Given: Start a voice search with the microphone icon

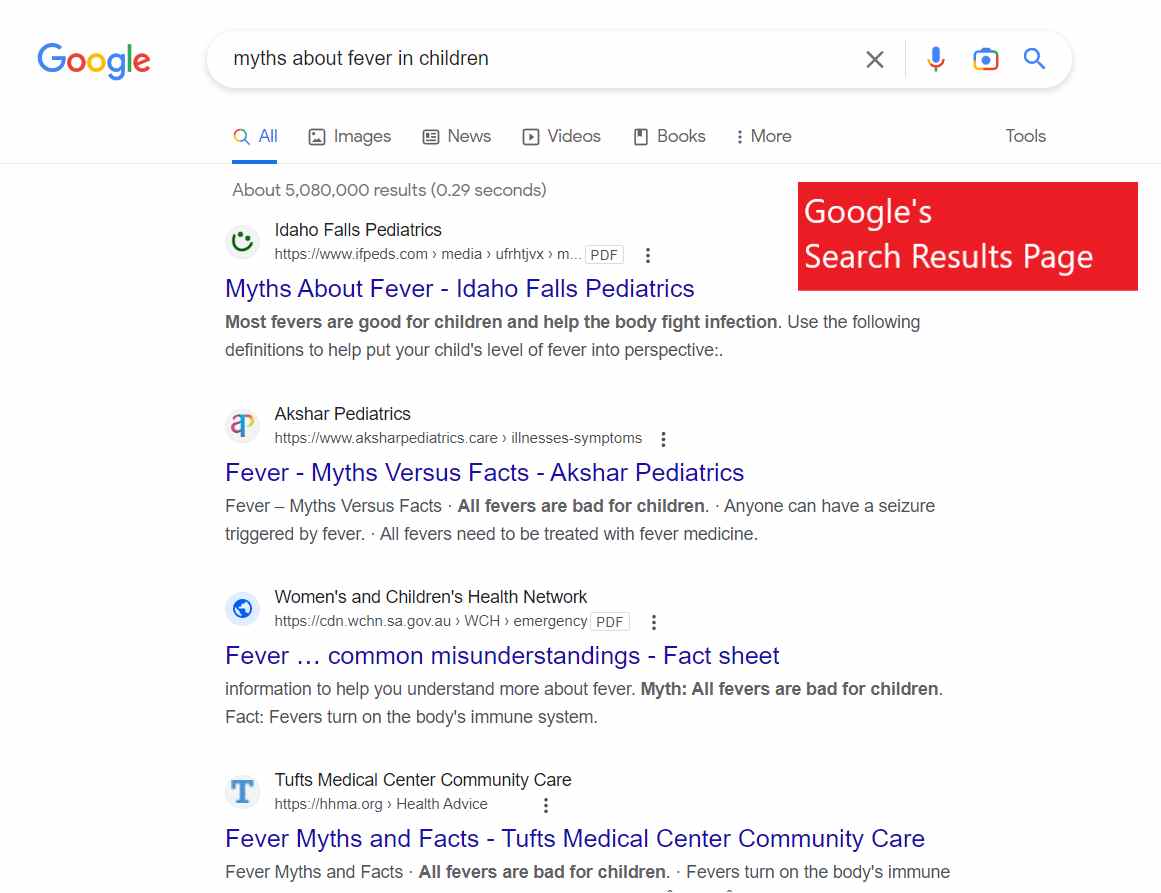Looking at the screenshot, I should pyautogui.click(x=935, y=59).
